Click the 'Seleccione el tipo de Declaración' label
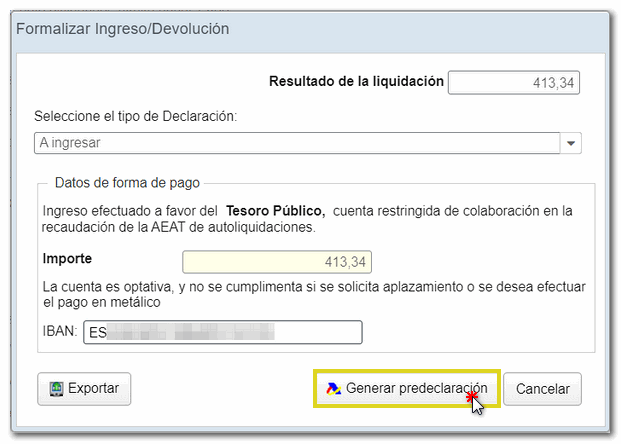 (135, 116)
